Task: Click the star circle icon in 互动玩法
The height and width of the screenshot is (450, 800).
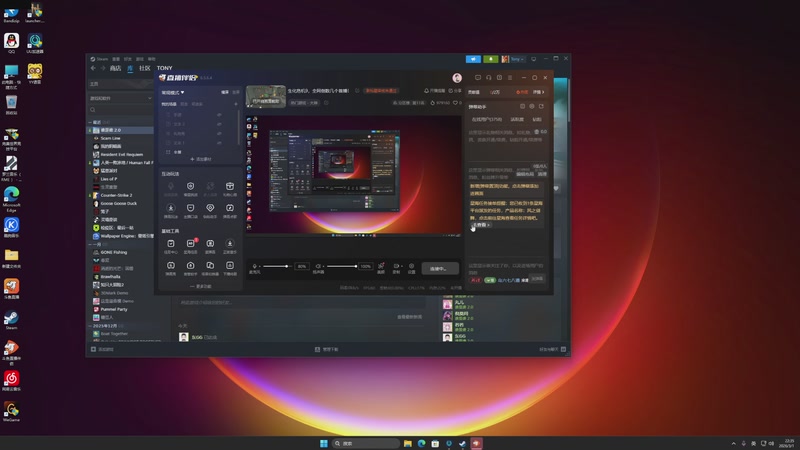Action: coord(171,208)
